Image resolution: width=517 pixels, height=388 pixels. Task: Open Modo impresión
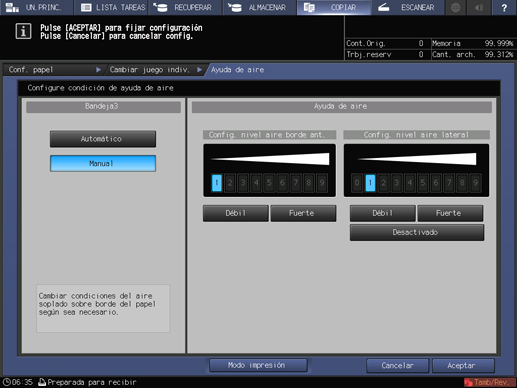tap(258, 365)
